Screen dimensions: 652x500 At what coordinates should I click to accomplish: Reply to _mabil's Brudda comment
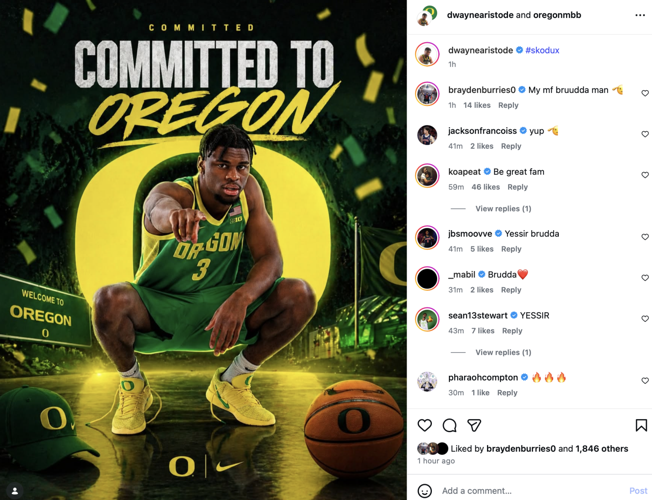(x=511, y=290)
